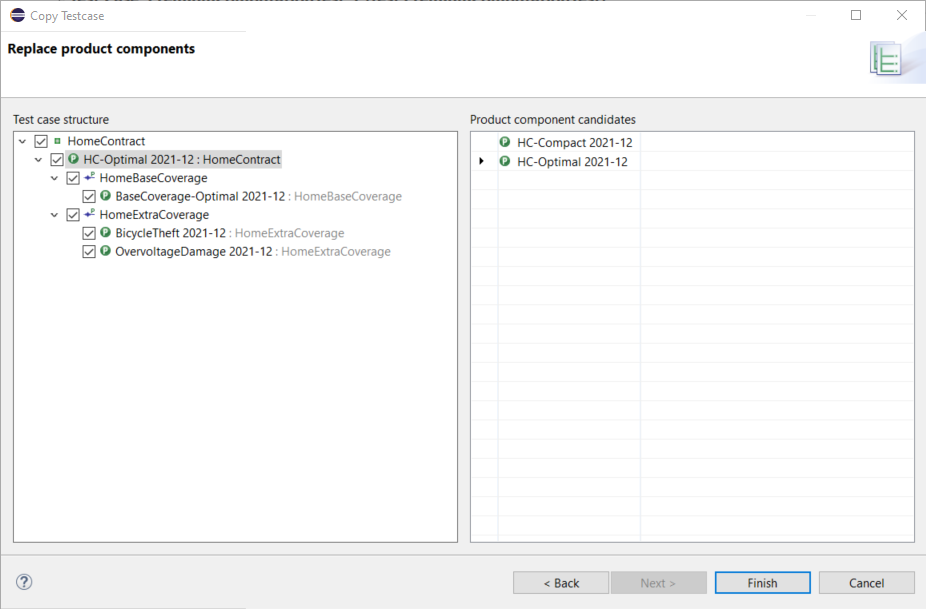Go back with the Back button

pyautogui.click(x=560, y=582)
